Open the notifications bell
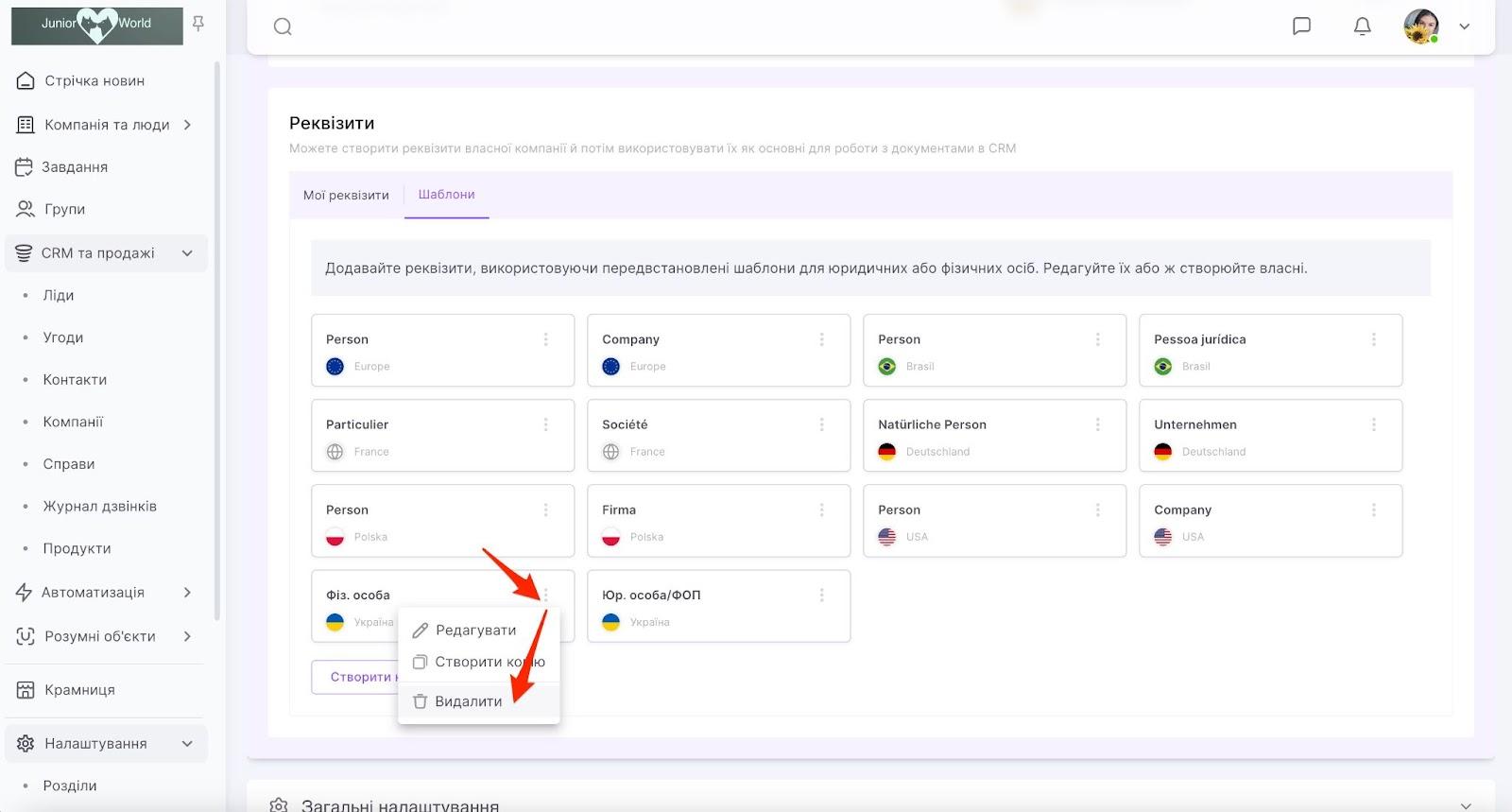 coord(1362,26)
